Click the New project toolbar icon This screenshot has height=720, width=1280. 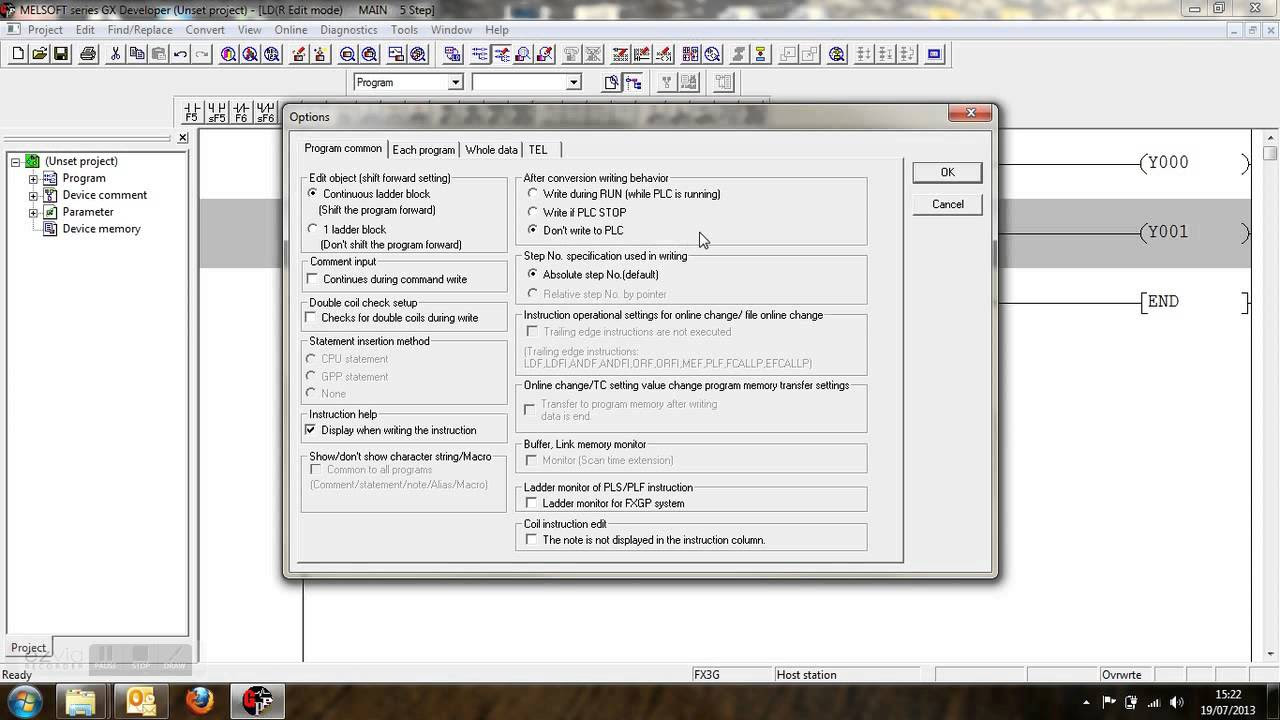coord(17,54)
